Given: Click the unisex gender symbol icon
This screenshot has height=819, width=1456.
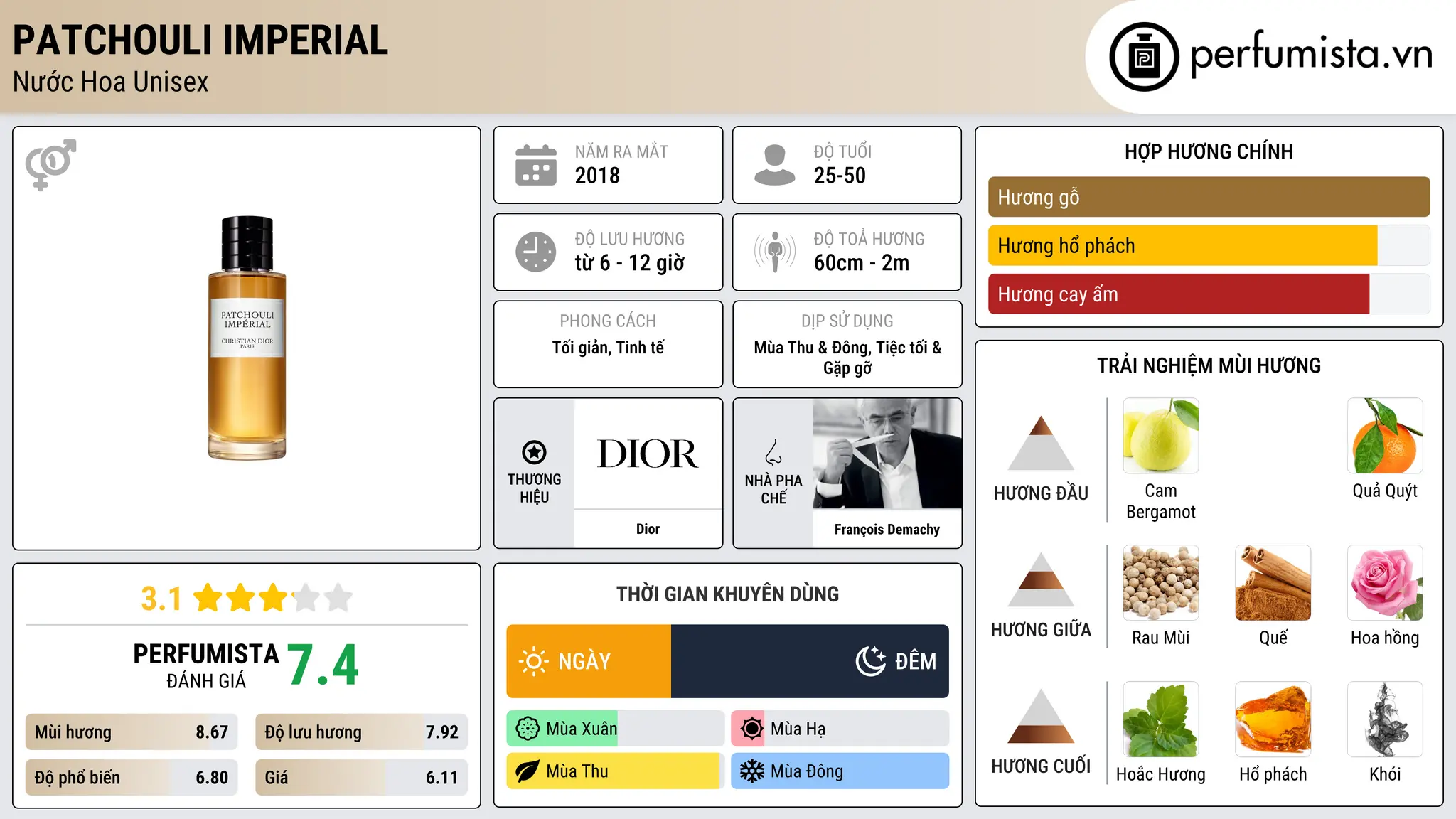Looking at the screenshot, I should click(50, 165).
